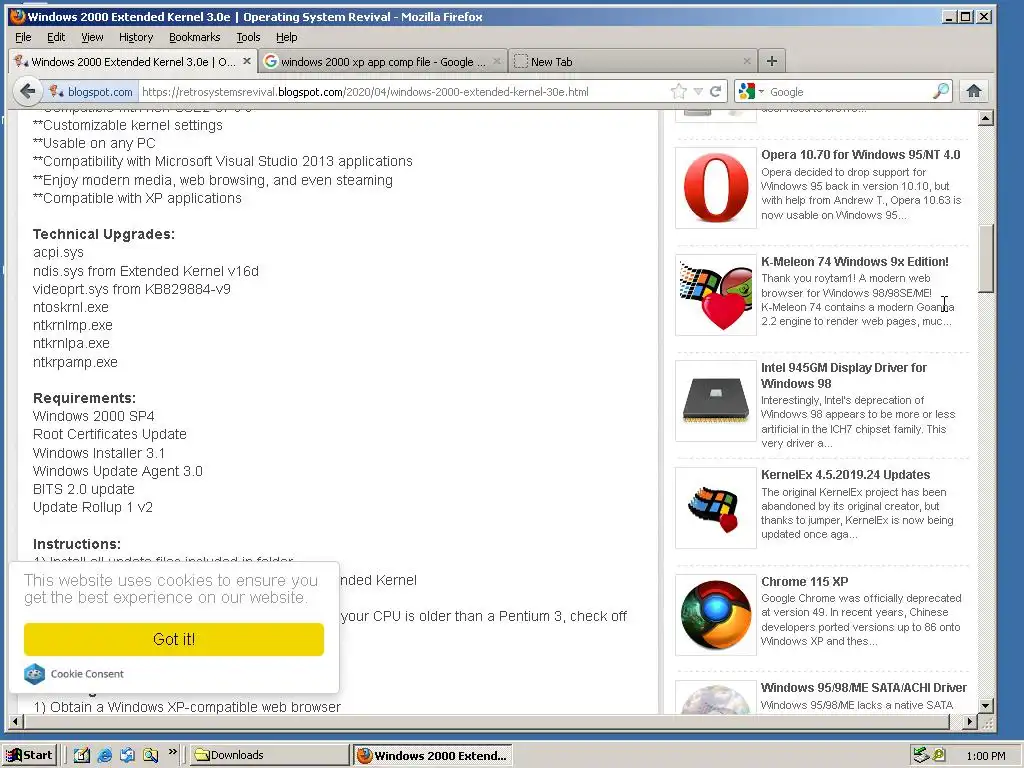Switch to the Google search tab
1024x768 pixels.
[x=383, y=61]
